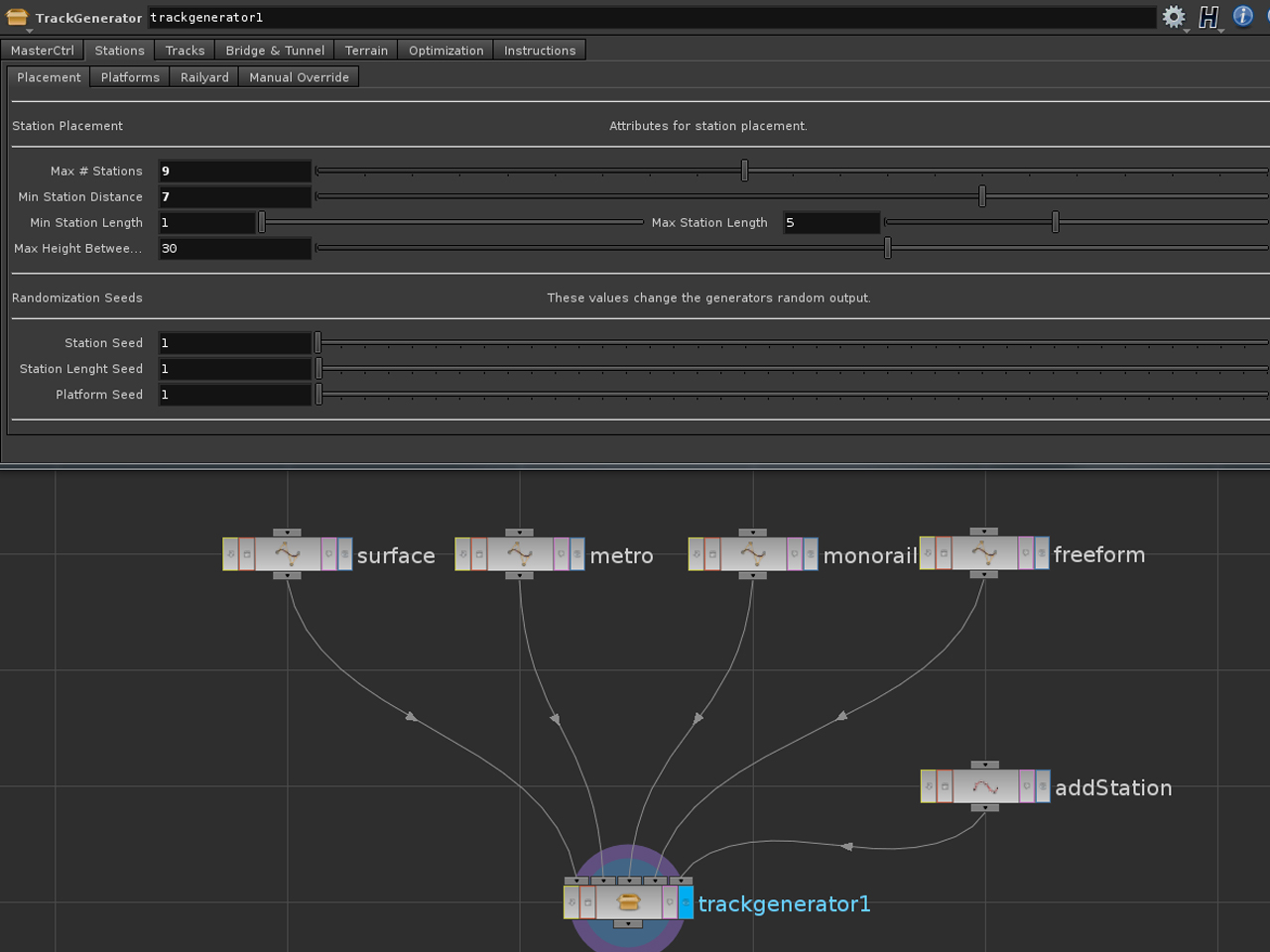
Task: Click the Max # Stations slider handle
Action: [745, 171]
